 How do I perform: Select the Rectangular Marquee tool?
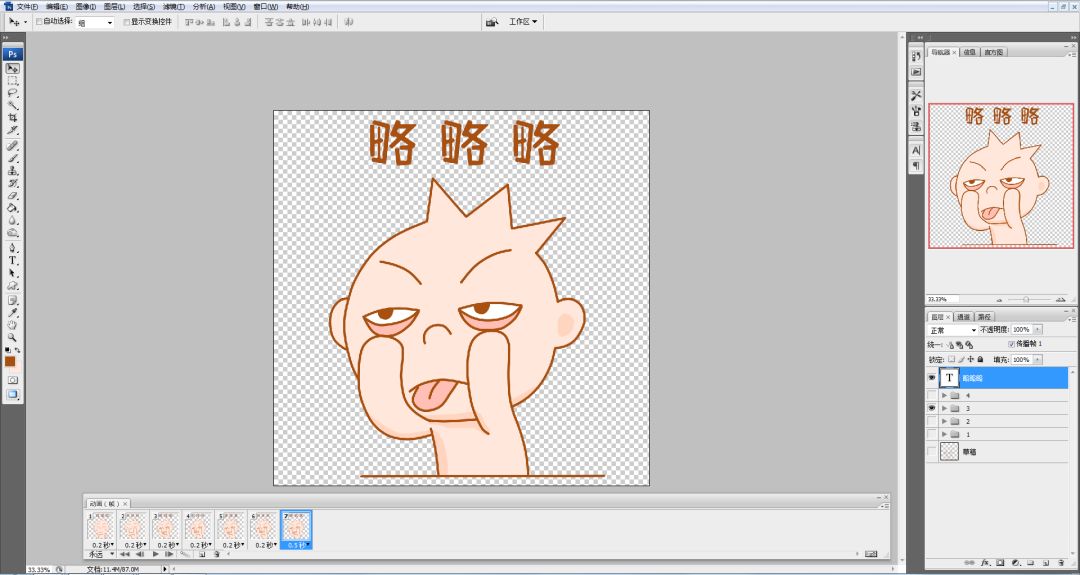(x=13, y=81)
